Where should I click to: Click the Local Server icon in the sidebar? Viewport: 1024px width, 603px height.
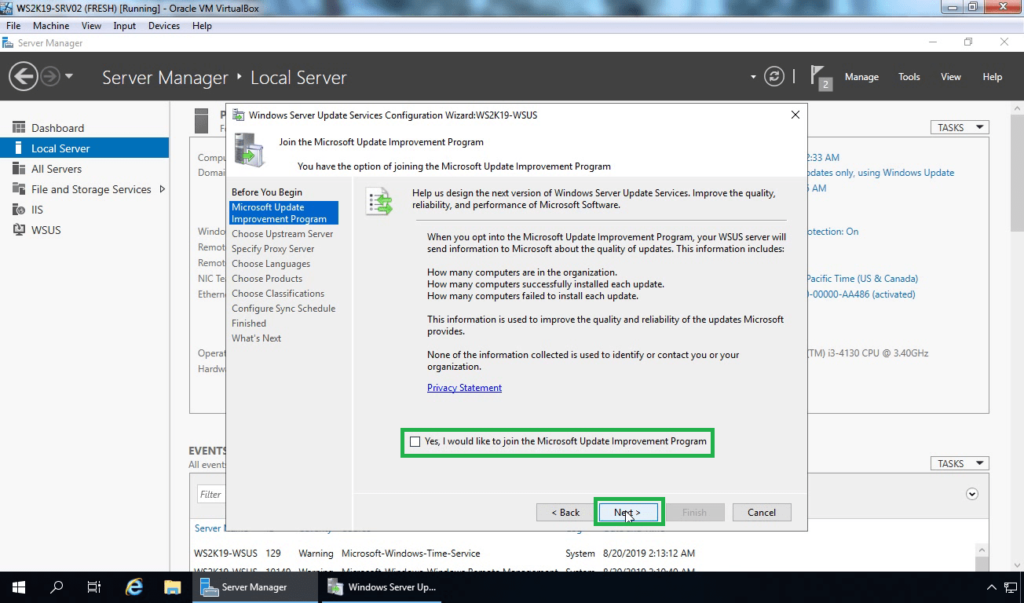(18, 148)
